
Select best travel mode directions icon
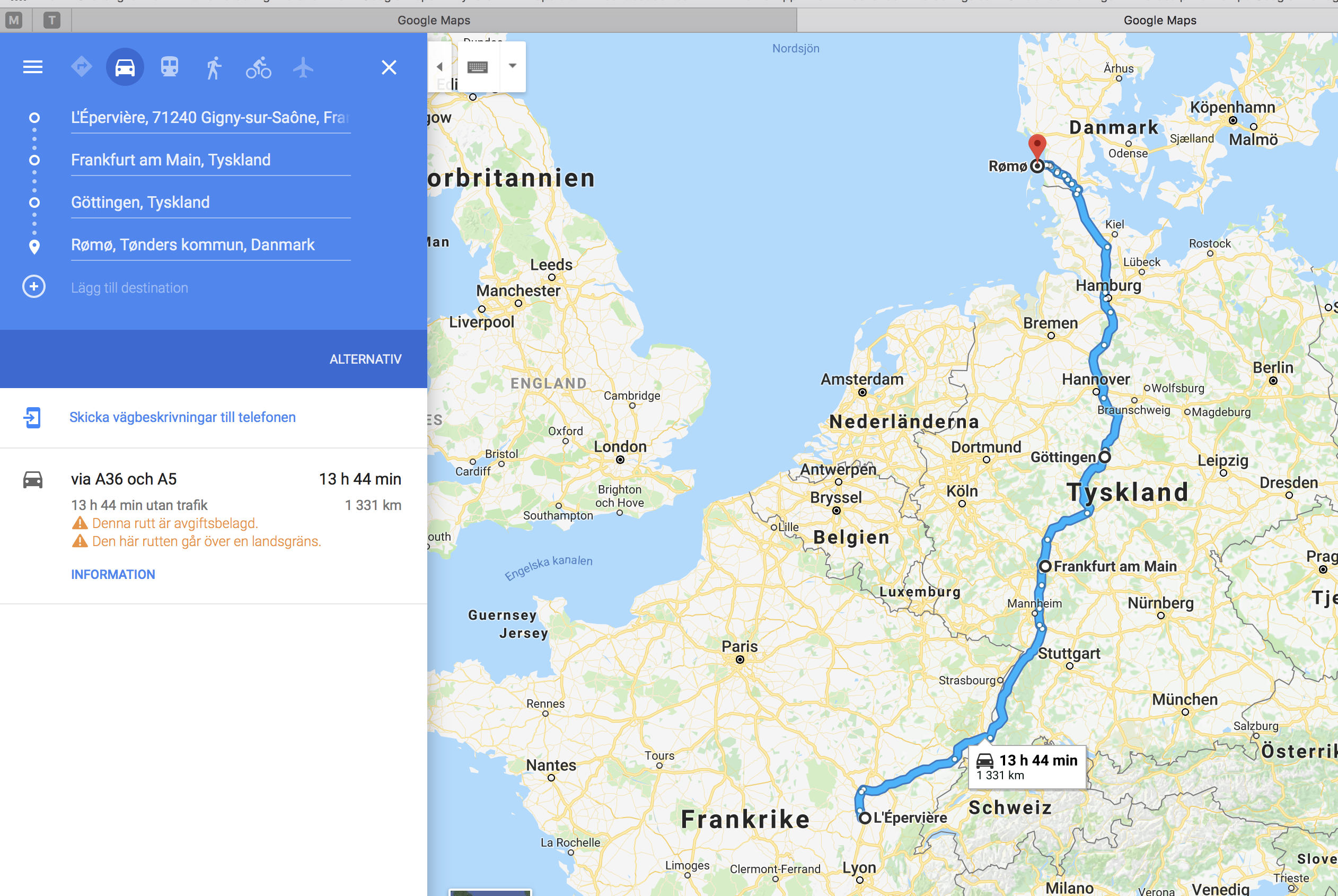81,67
